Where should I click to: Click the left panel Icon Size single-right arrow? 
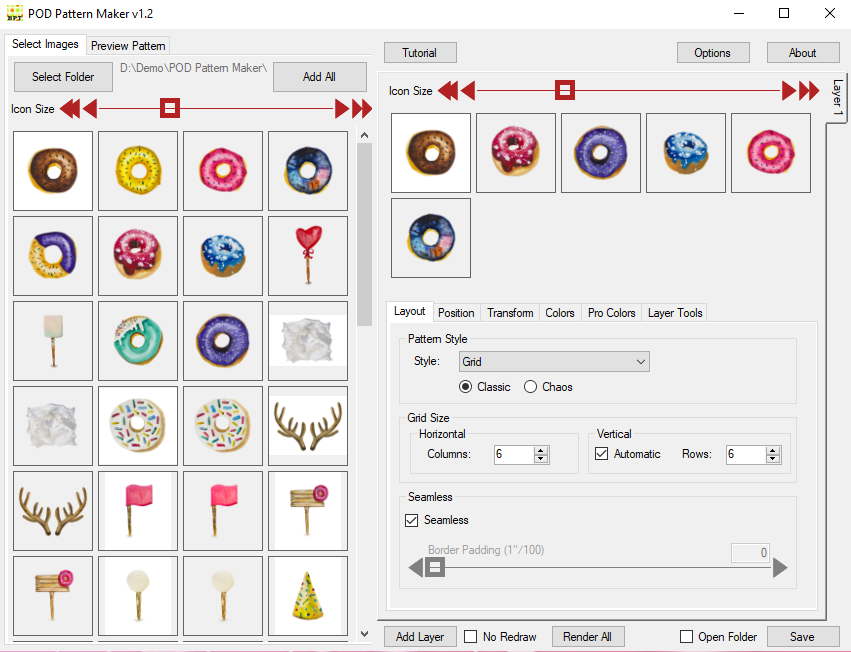coord(342,109)
